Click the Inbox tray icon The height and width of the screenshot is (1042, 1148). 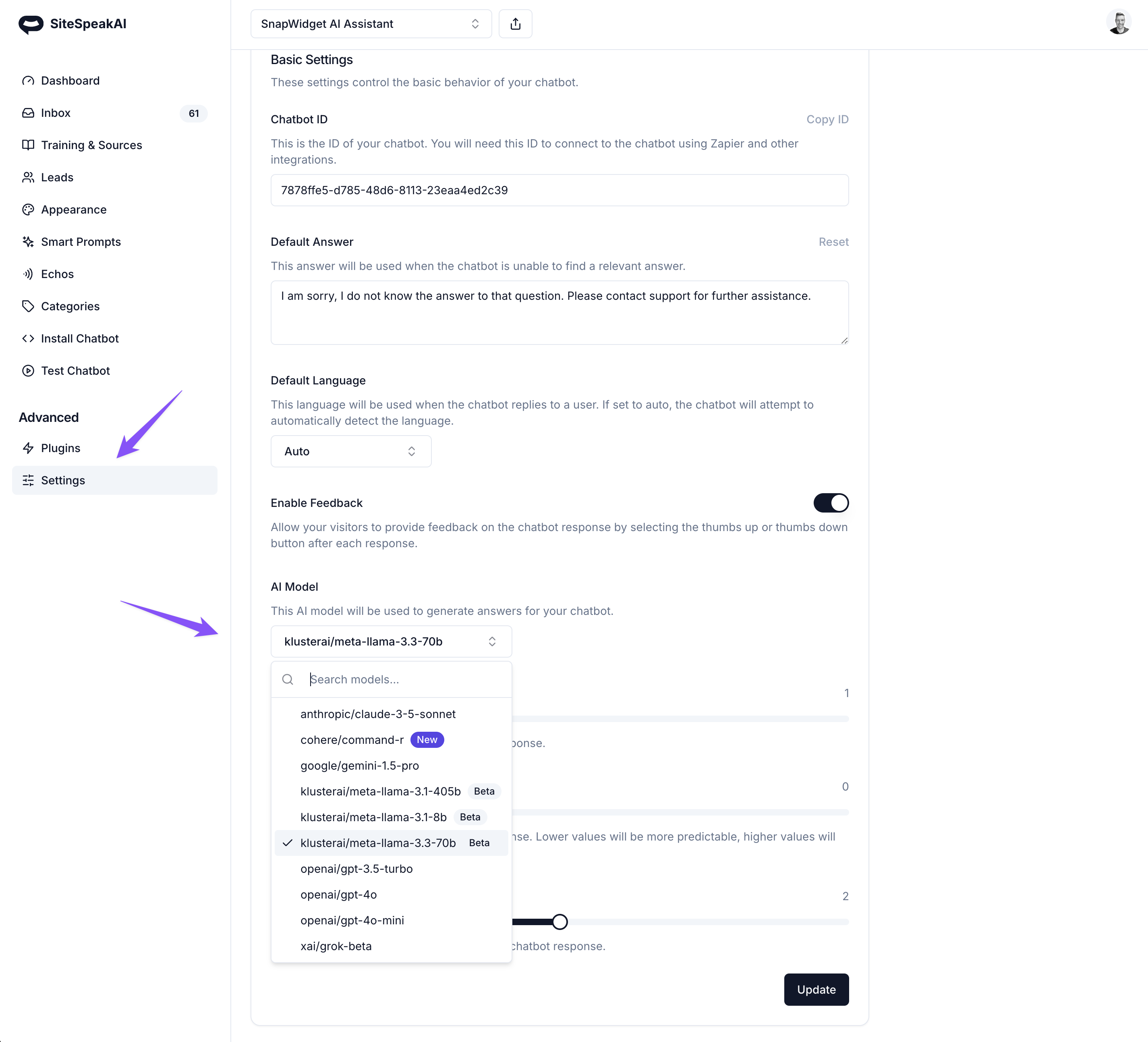pos(28,113)
